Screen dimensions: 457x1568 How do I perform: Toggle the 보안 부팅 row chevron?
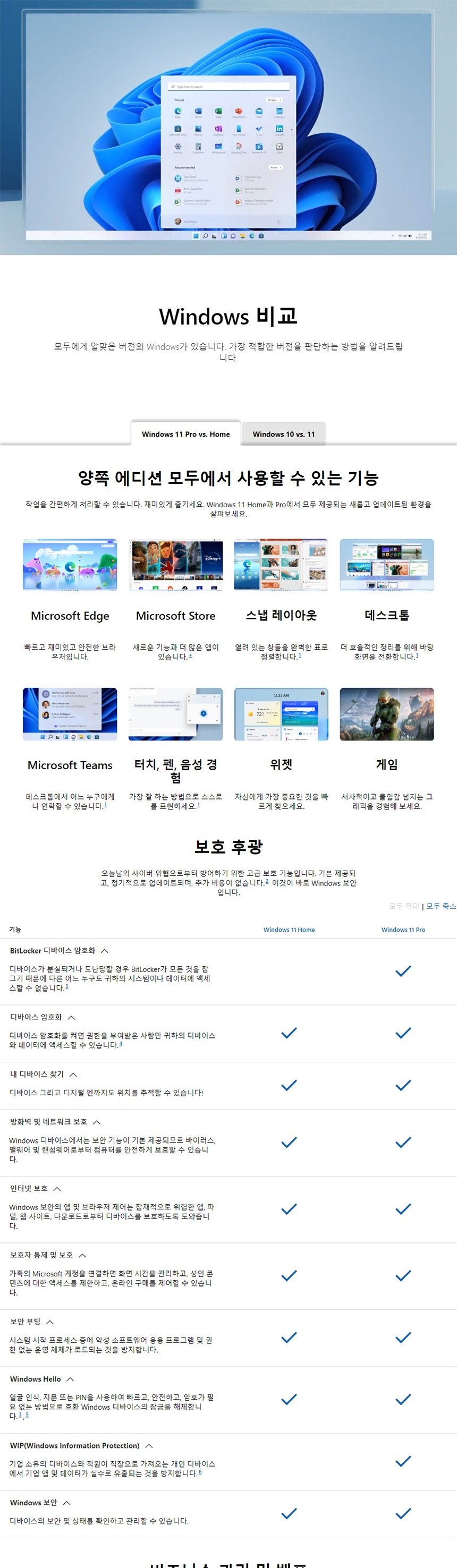click(x=50, y=1322)
